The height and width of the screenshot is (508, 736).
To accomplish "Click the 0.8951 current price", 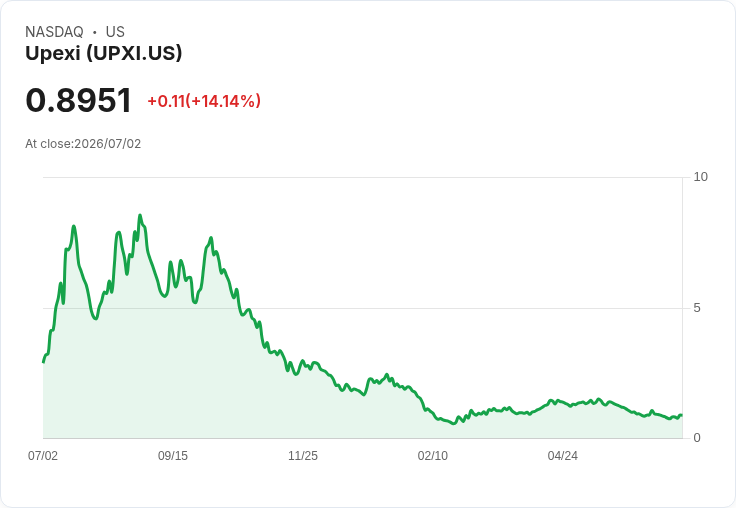I will [78, 100].
